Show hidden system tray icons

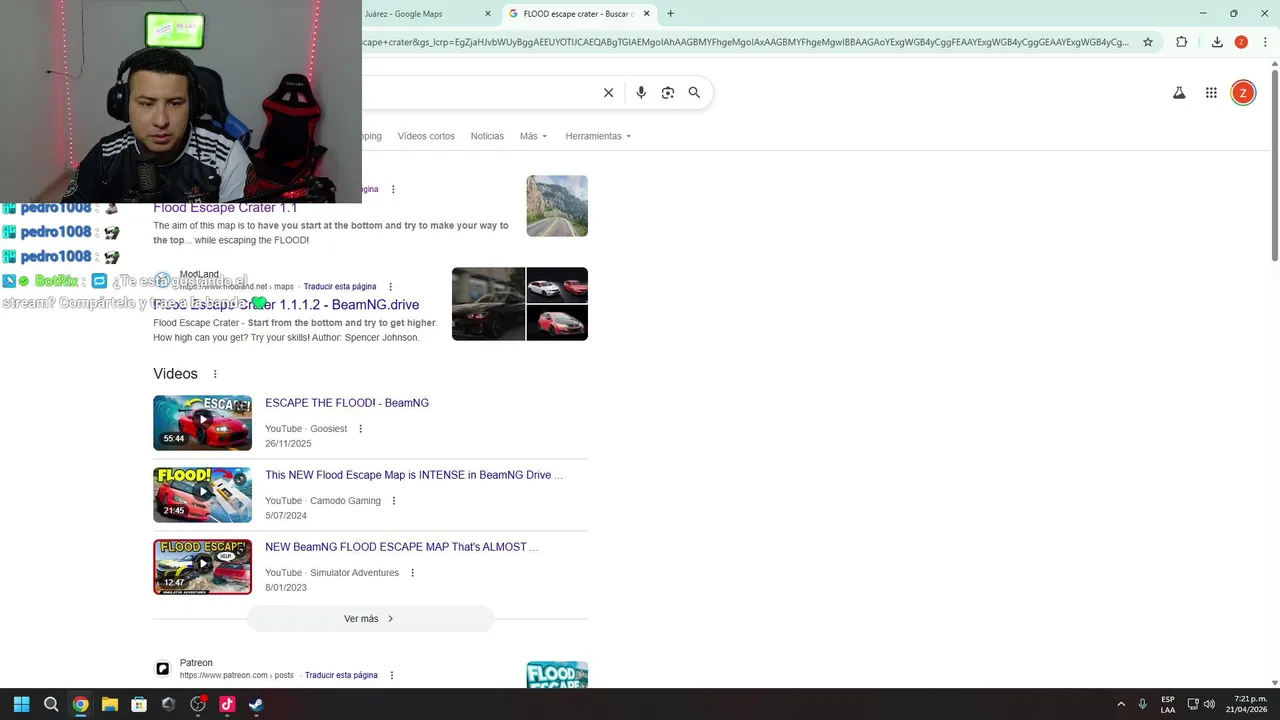(1121, 704)
